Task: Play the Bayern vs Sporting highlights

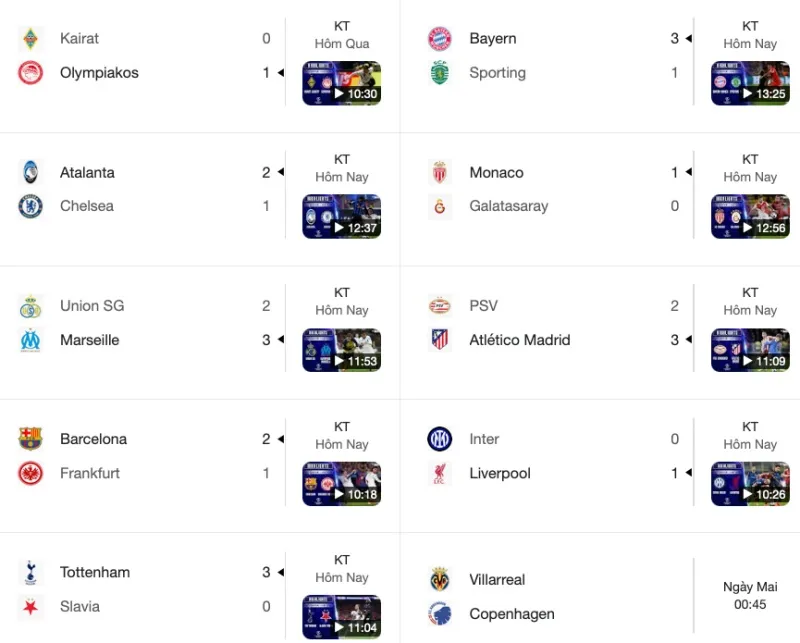Action: (x=750, y=82)
